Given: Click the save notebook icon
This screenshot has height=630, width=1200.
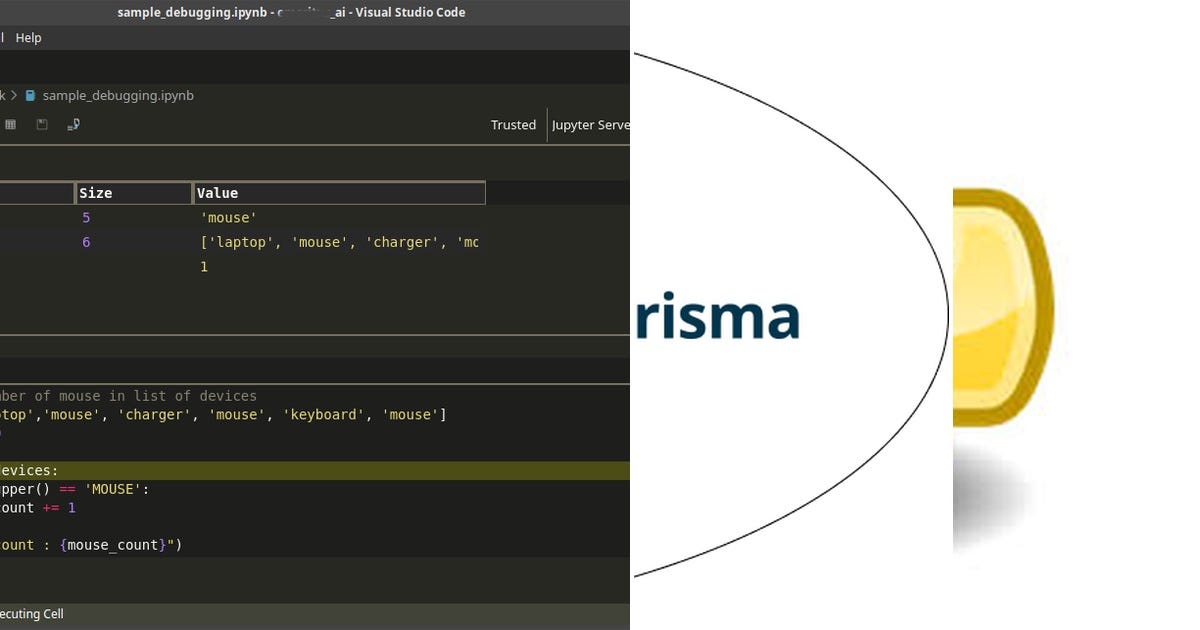Looking at the screenshot, I should (40, 124).
